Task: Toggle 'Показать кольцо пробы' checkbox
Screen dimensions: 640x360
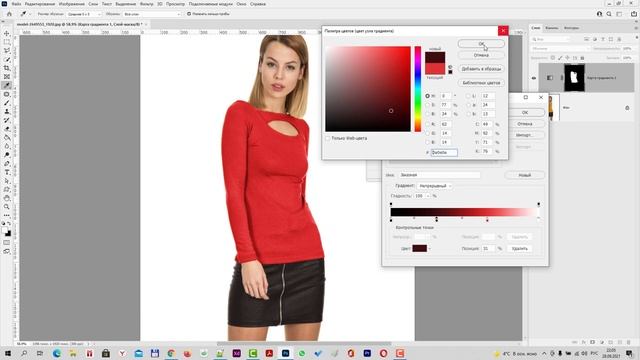Action: click(189, 14)
